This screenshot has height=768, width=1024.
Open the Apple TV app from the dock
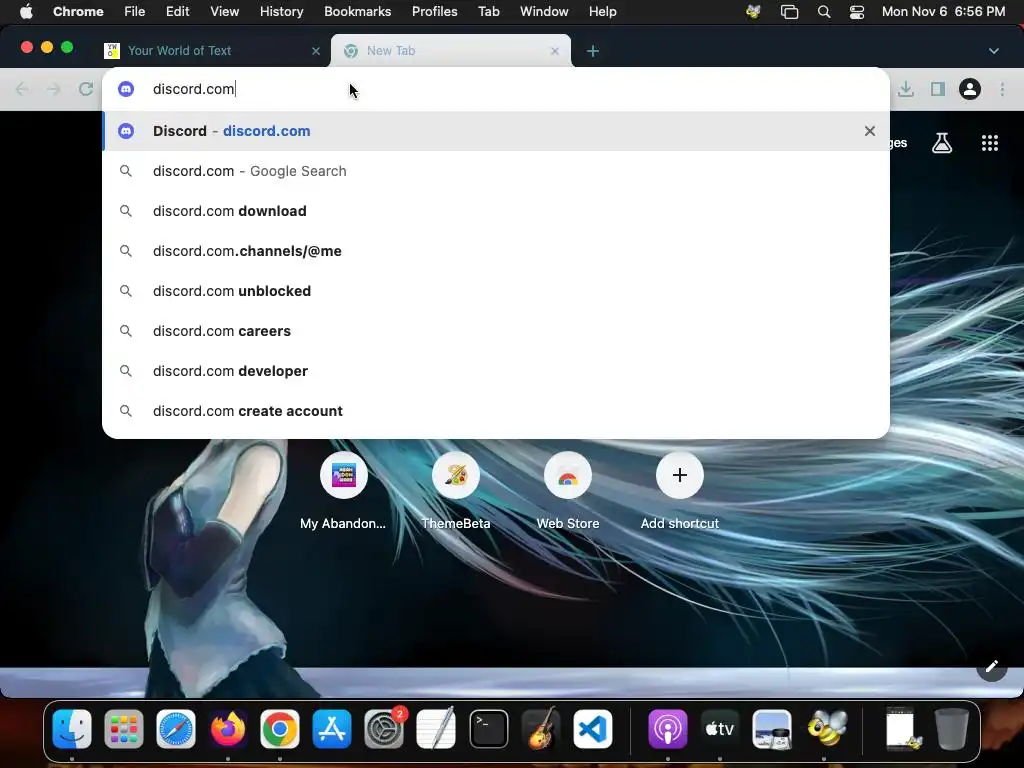point(720,728)
